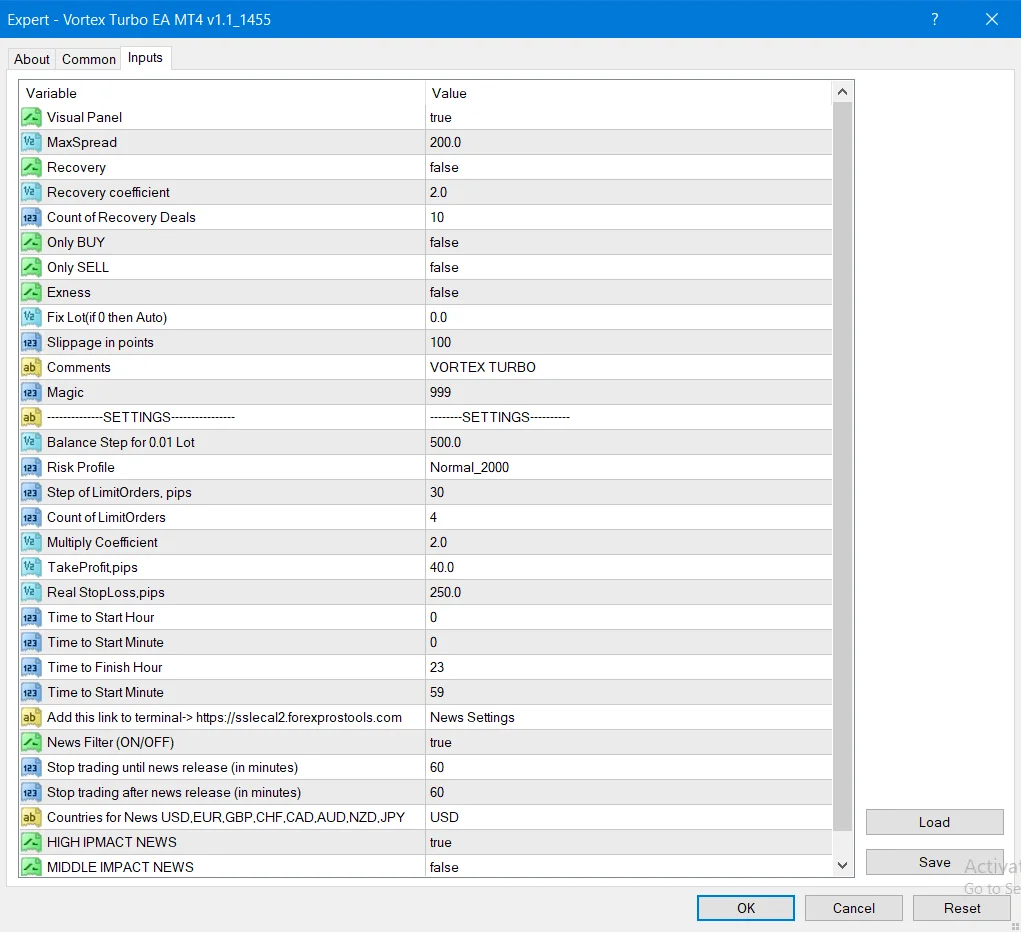Switch to the About tab

tap(31, 59)
